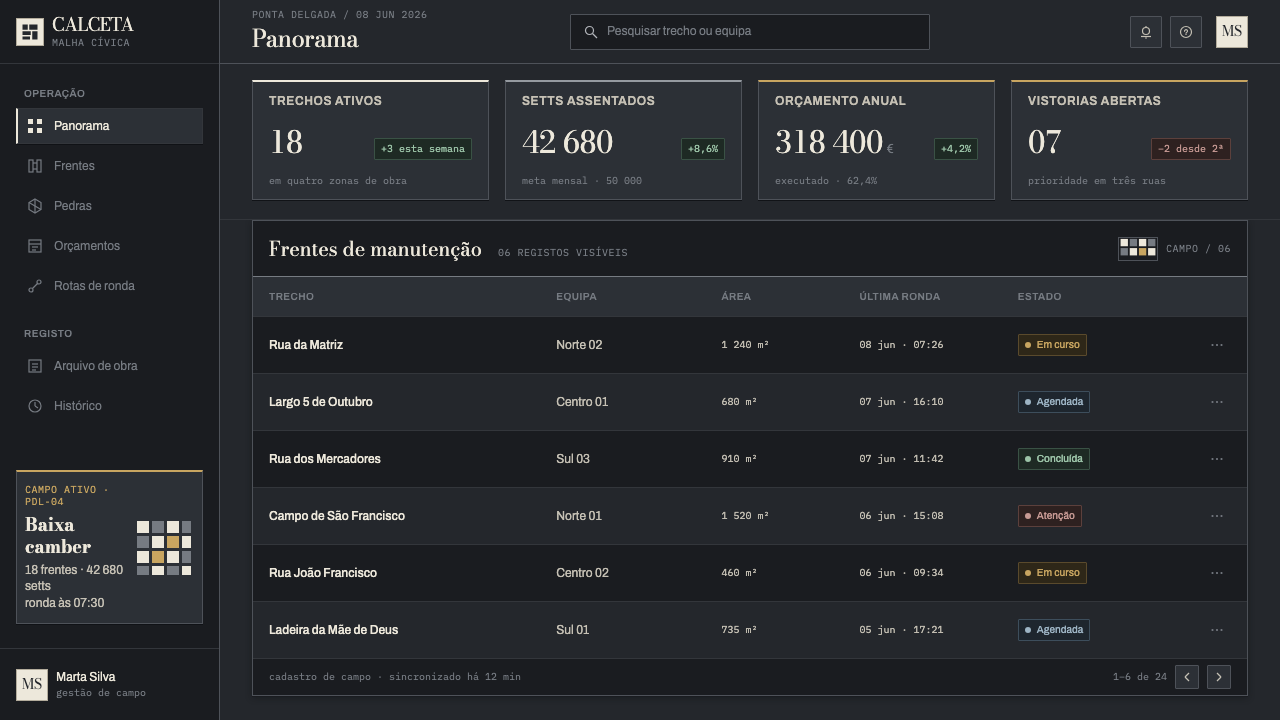Open row options for Ladeira da Mãe de Deus
The image size is (1280, 720).
pos(1217,630)
